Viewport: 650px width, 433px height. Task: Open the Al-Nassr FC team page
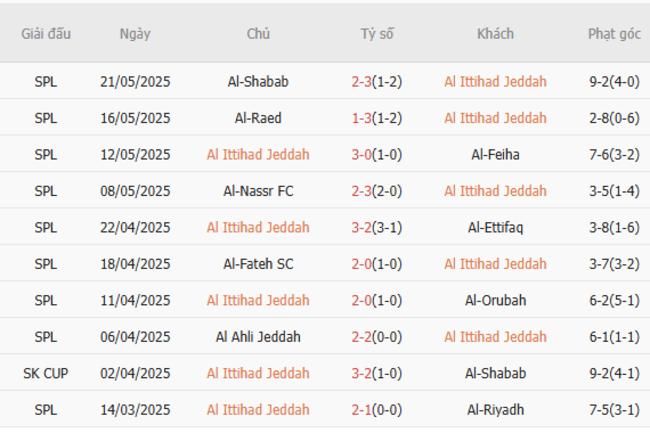(x=258, y=191)
